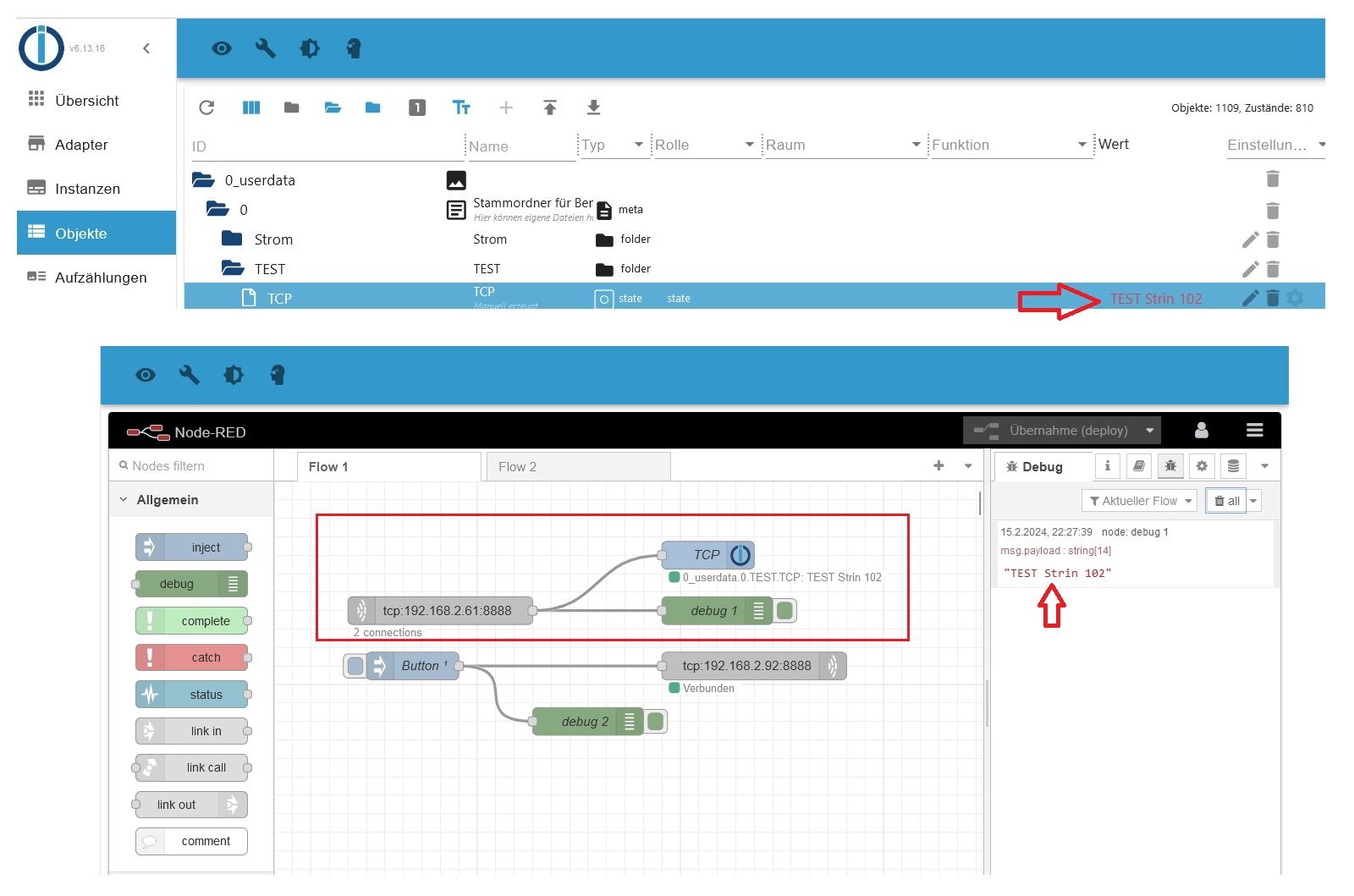Trigger the Button inject node

tap(355, 666)
